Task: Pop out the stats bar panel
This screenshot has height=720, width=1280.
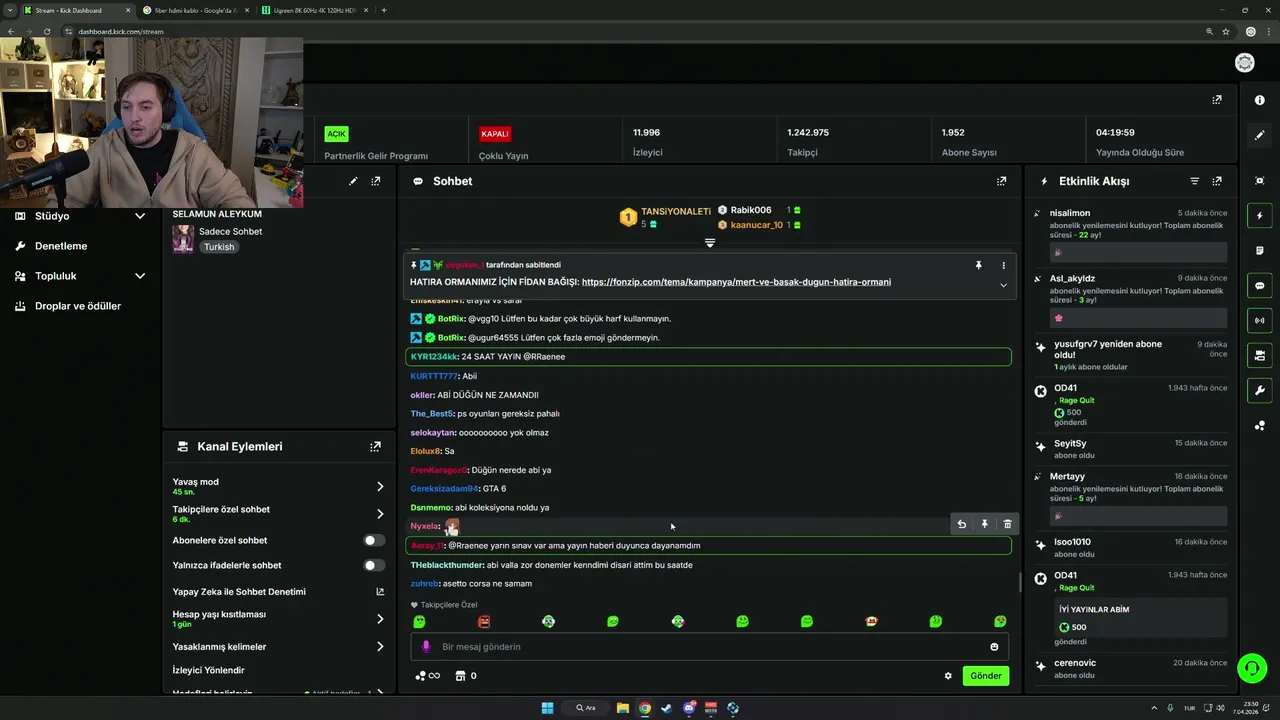Action: click(x=1217, y=100)
